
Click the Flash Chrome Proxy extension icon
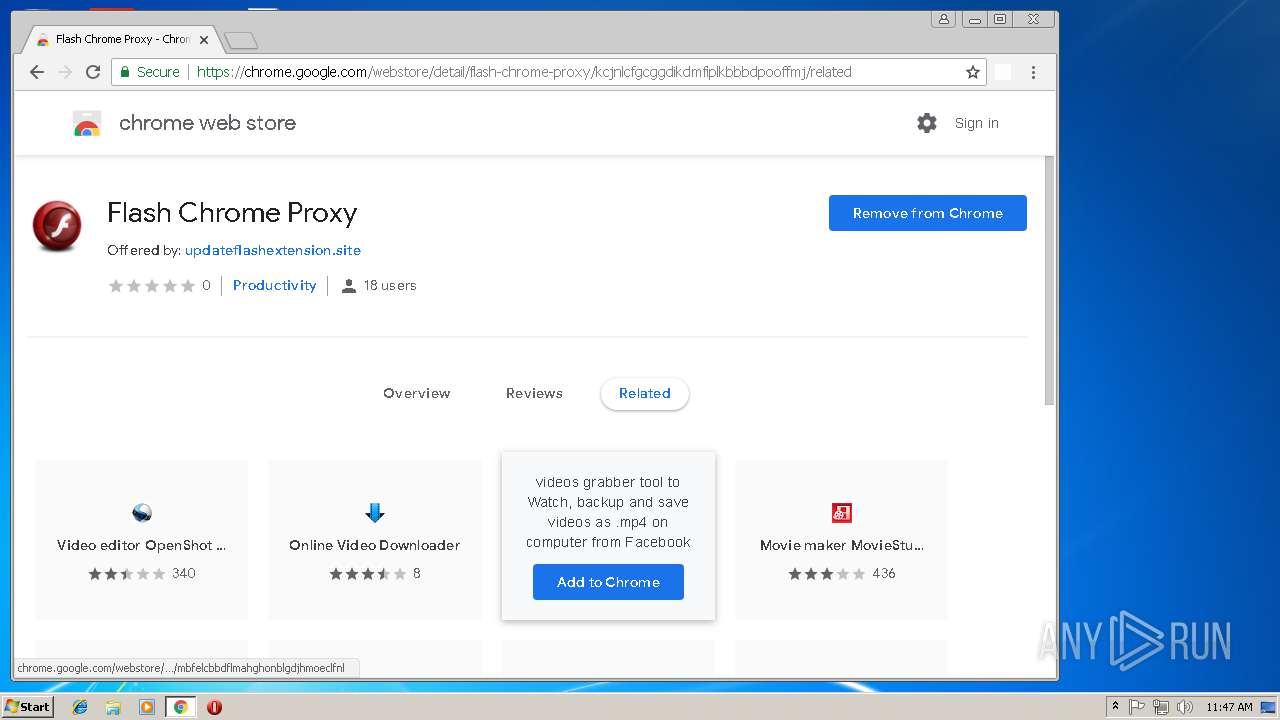pyautogui.click(x=57, y=226)
